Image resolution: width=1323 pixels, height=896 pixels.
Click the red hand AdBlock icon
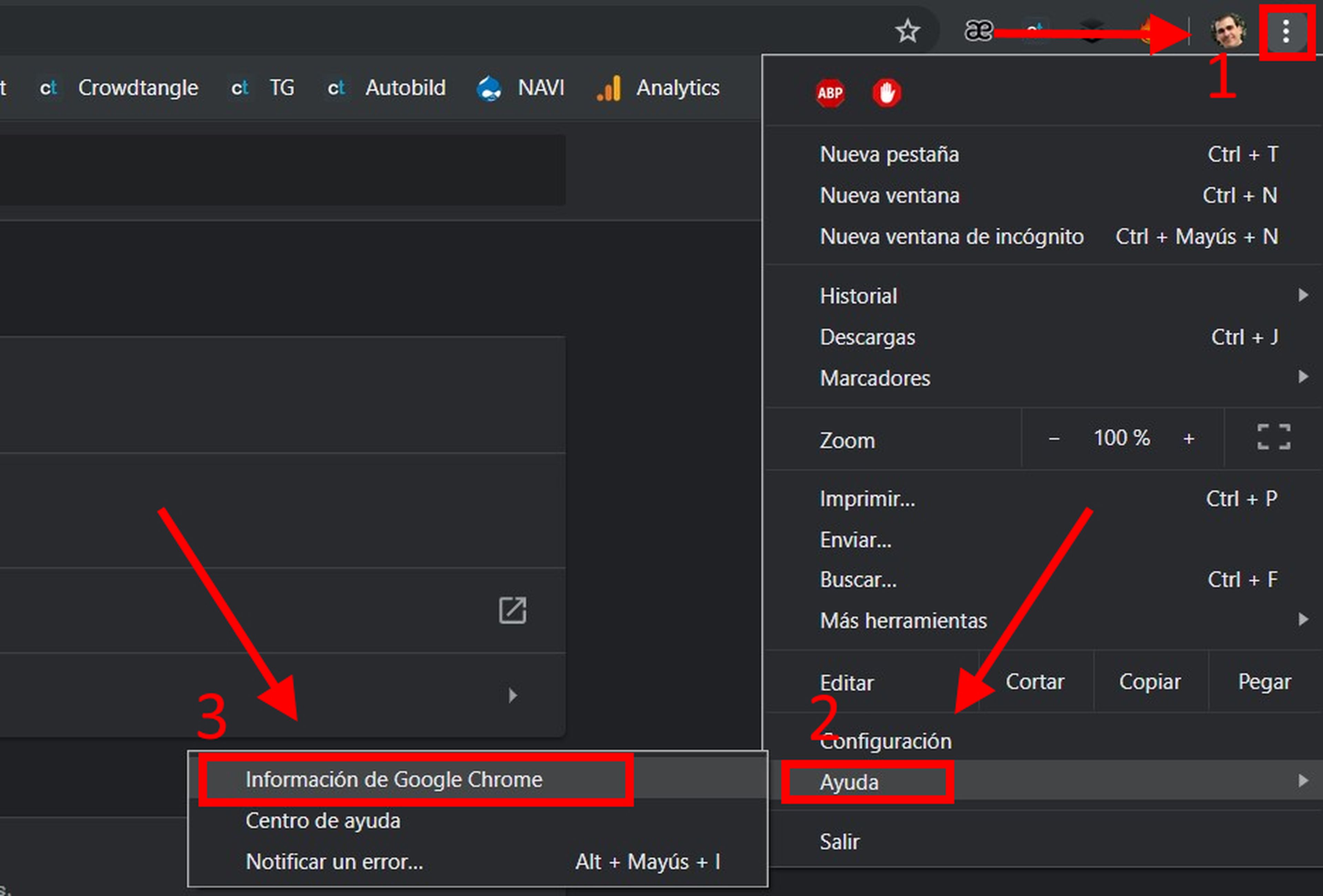tap(886, 93)
